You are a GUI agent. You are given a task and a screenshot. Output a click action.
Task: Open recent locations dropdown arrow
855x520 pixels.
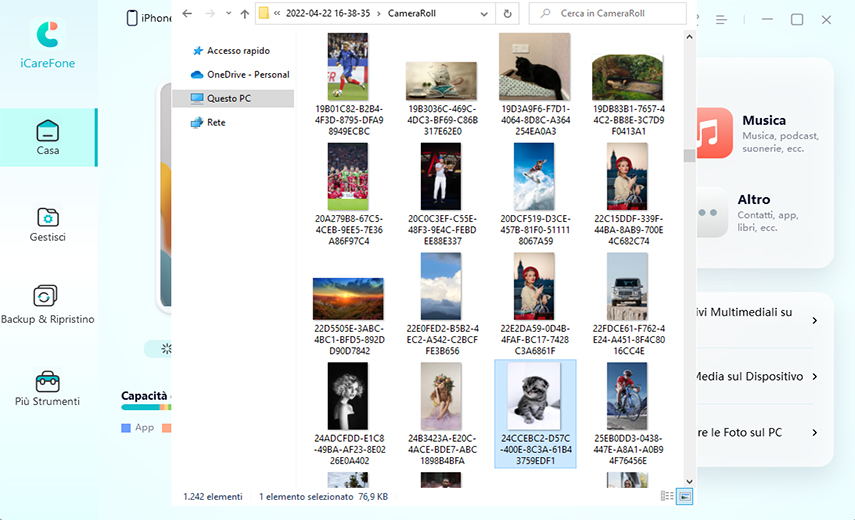229,14
